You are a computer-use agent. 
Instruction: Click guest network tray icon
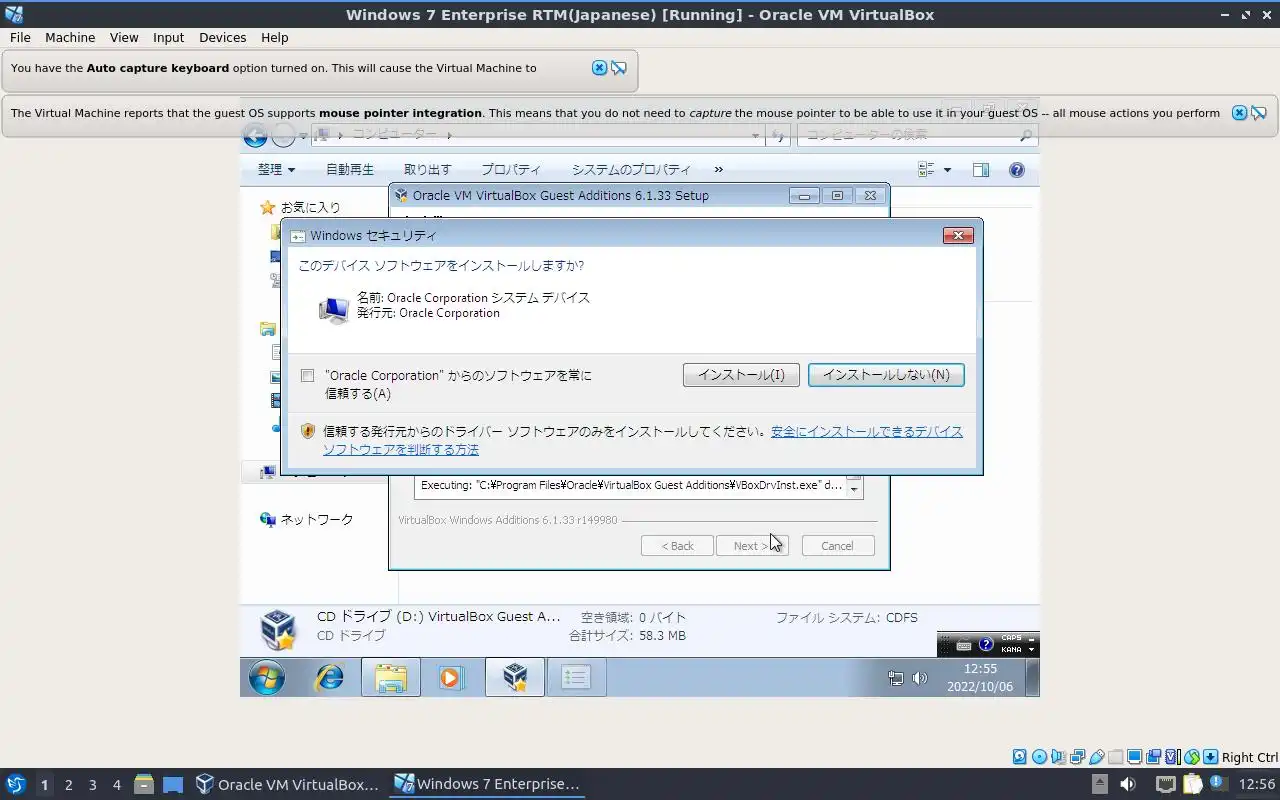[896, 678]
